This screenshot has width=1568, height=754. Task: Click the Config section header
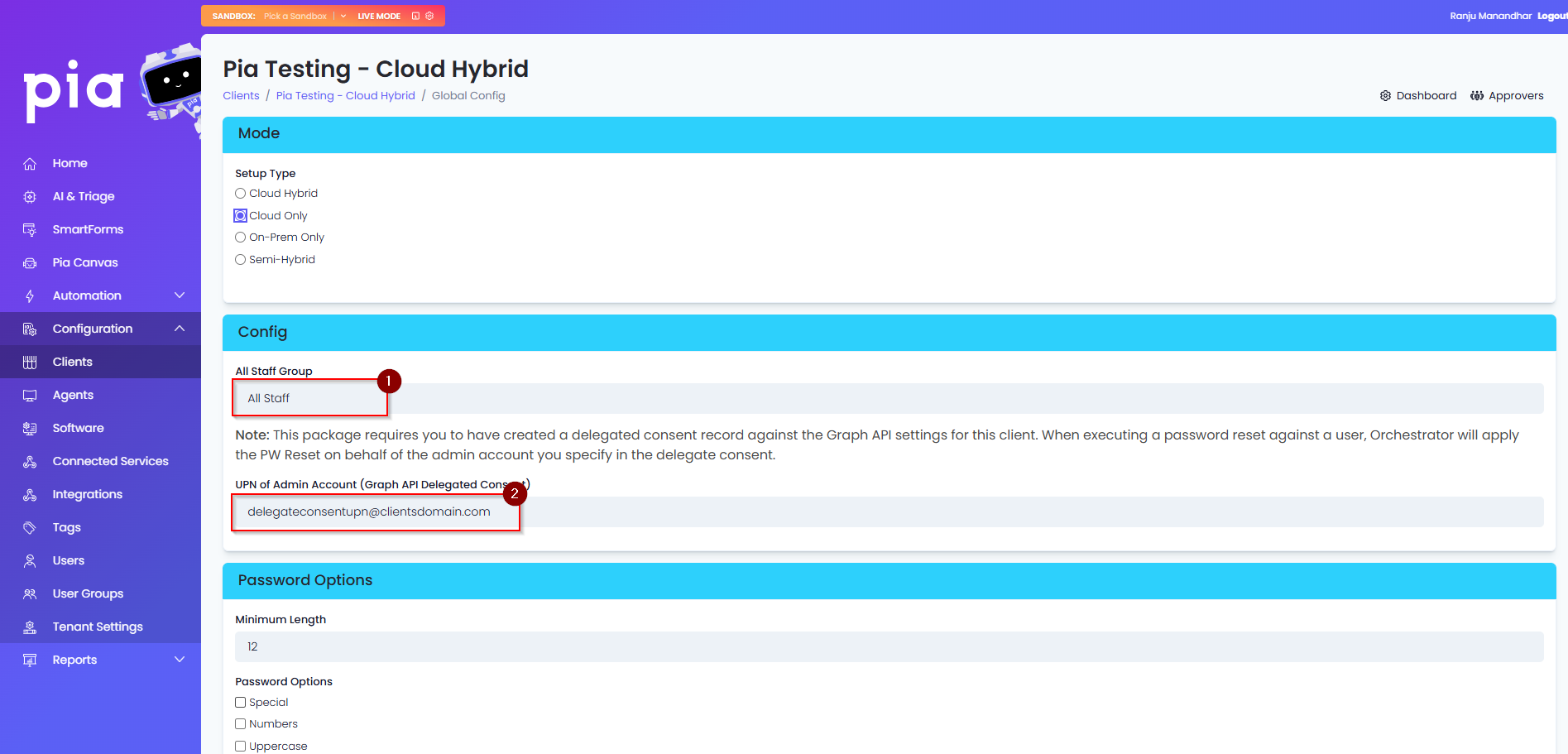pos(889,333)
